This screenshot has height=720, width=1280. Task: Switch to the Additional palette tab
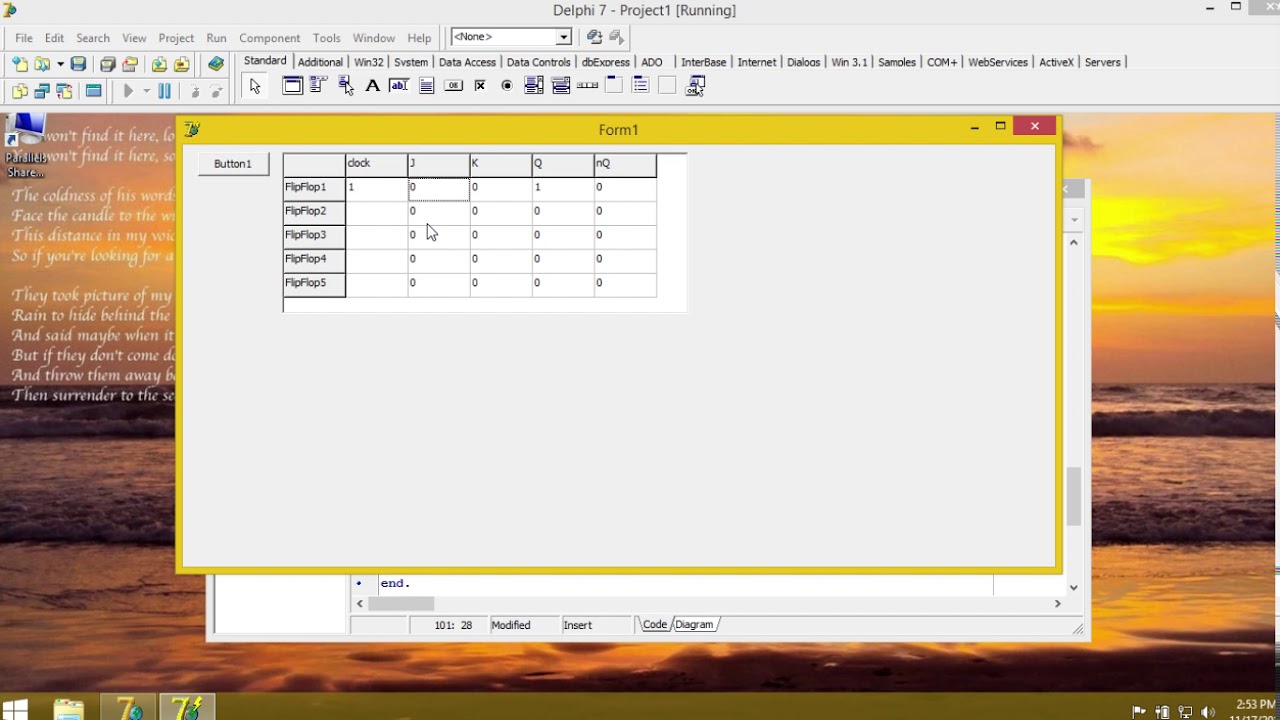pyautogui.click(x=320, y=62)
